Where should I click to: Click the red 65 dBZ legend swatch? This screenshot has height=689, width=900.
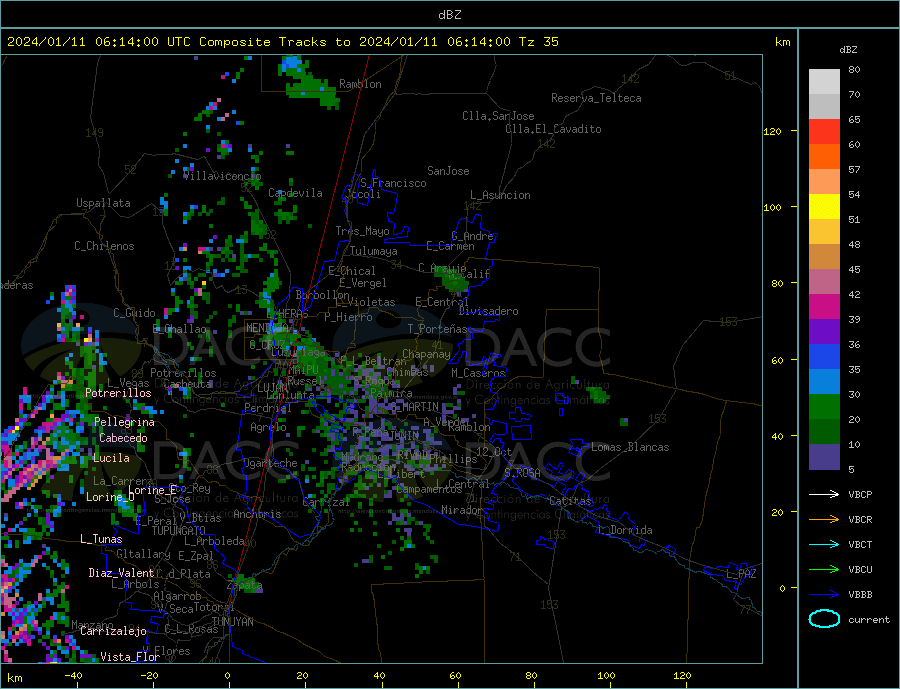[x=824, y=131]
